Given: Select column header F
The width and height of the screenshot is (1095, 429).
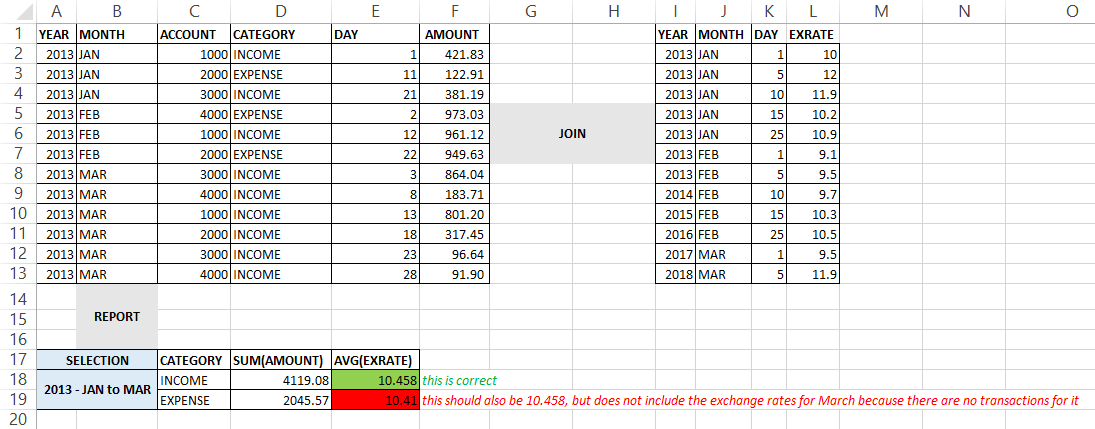Looking at the screenshot, I should tap(455, 11).
